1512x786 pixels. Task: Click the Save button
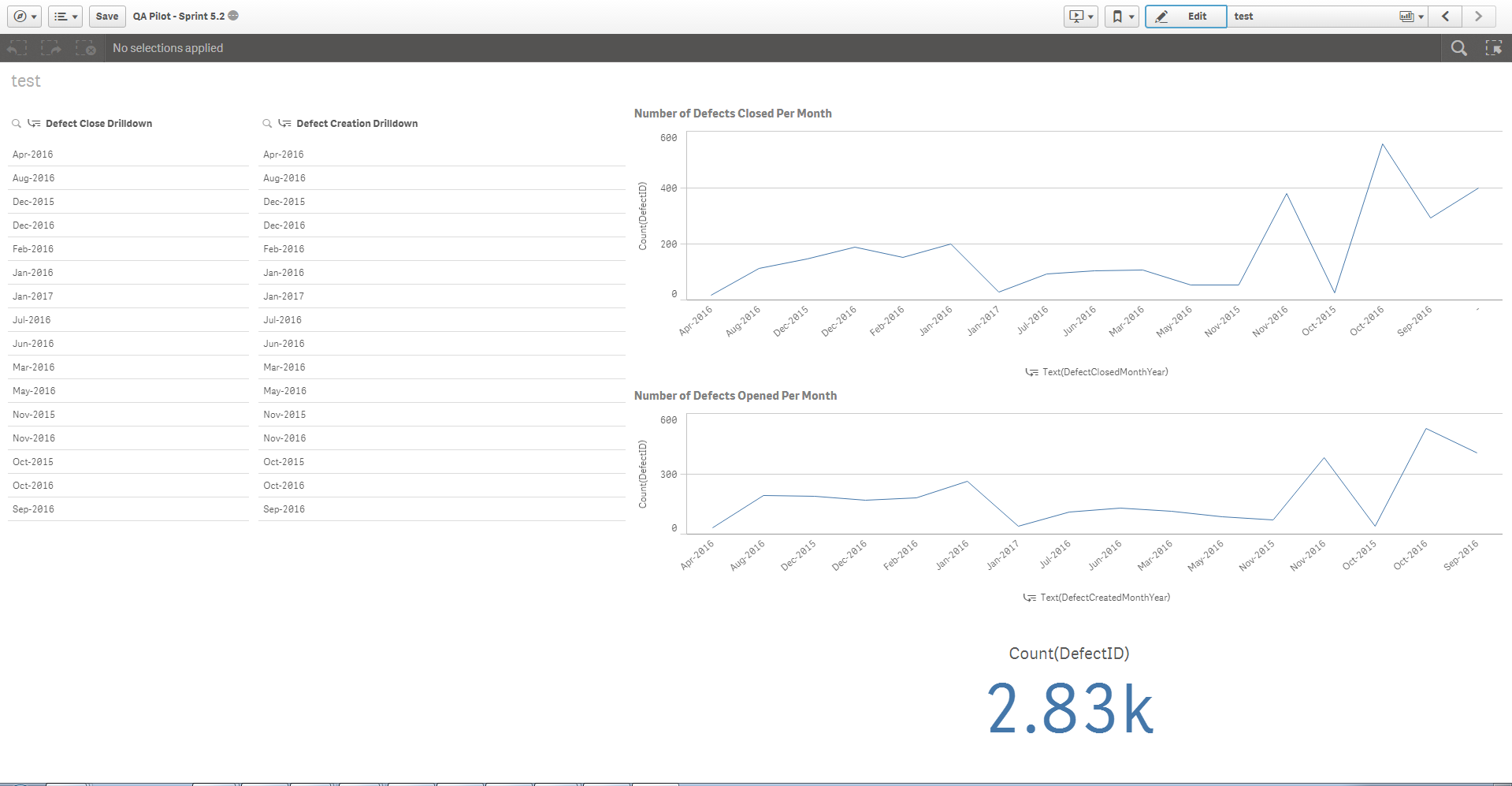pos(107,16)
